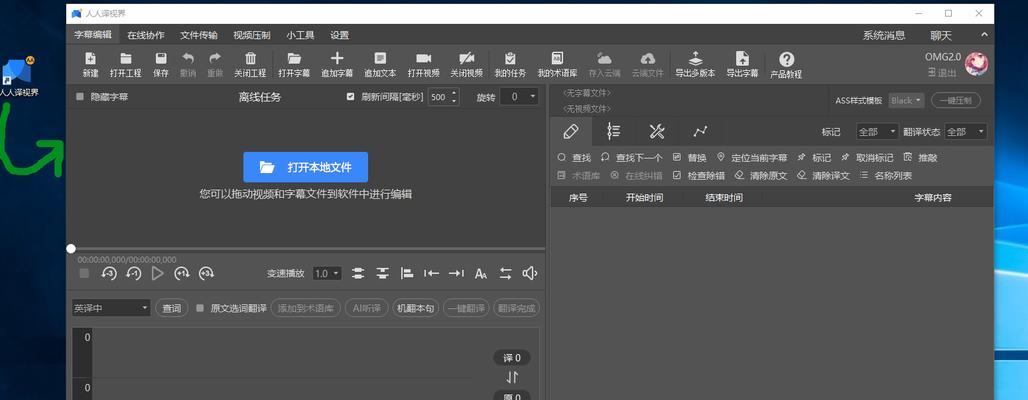Select the timeline adjust tab icon
The image size is (1028, 400).
(614, 131)
